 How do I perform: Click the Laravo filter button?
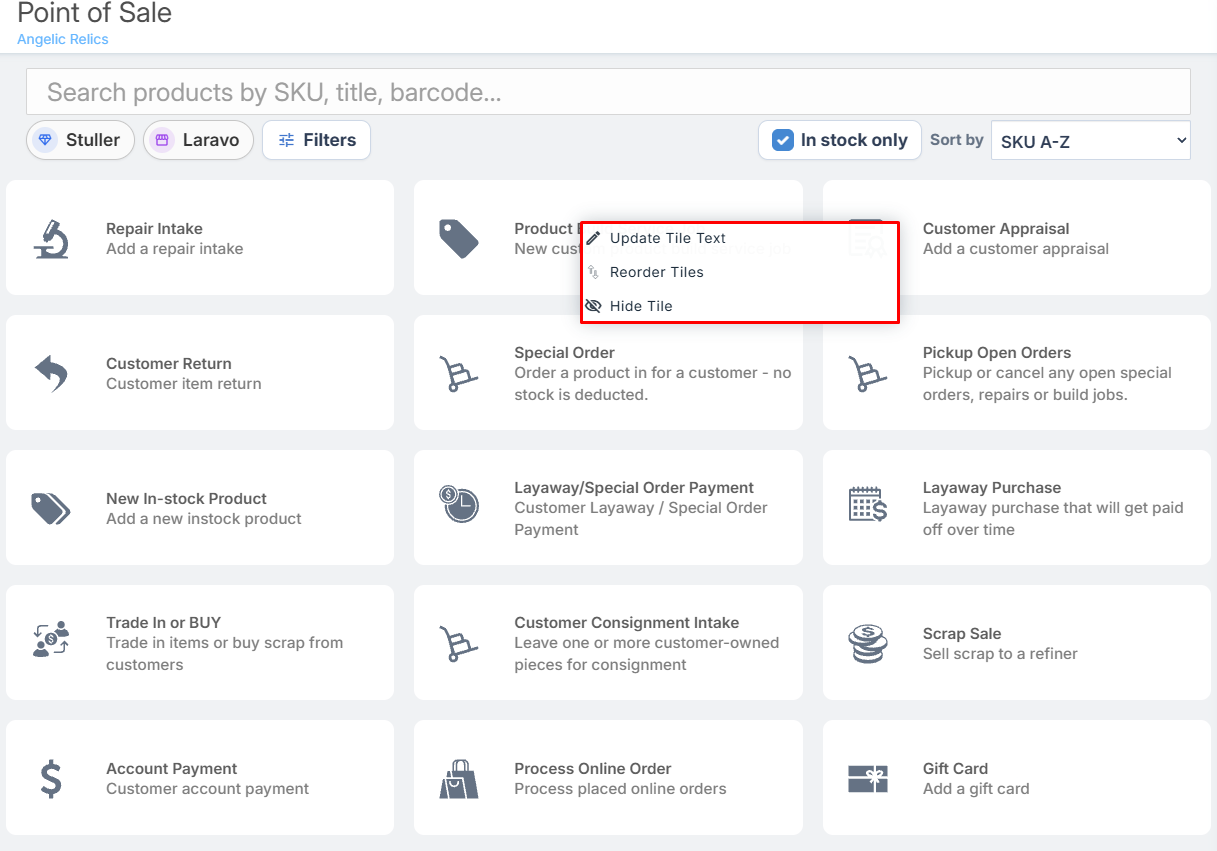point(198,140)
